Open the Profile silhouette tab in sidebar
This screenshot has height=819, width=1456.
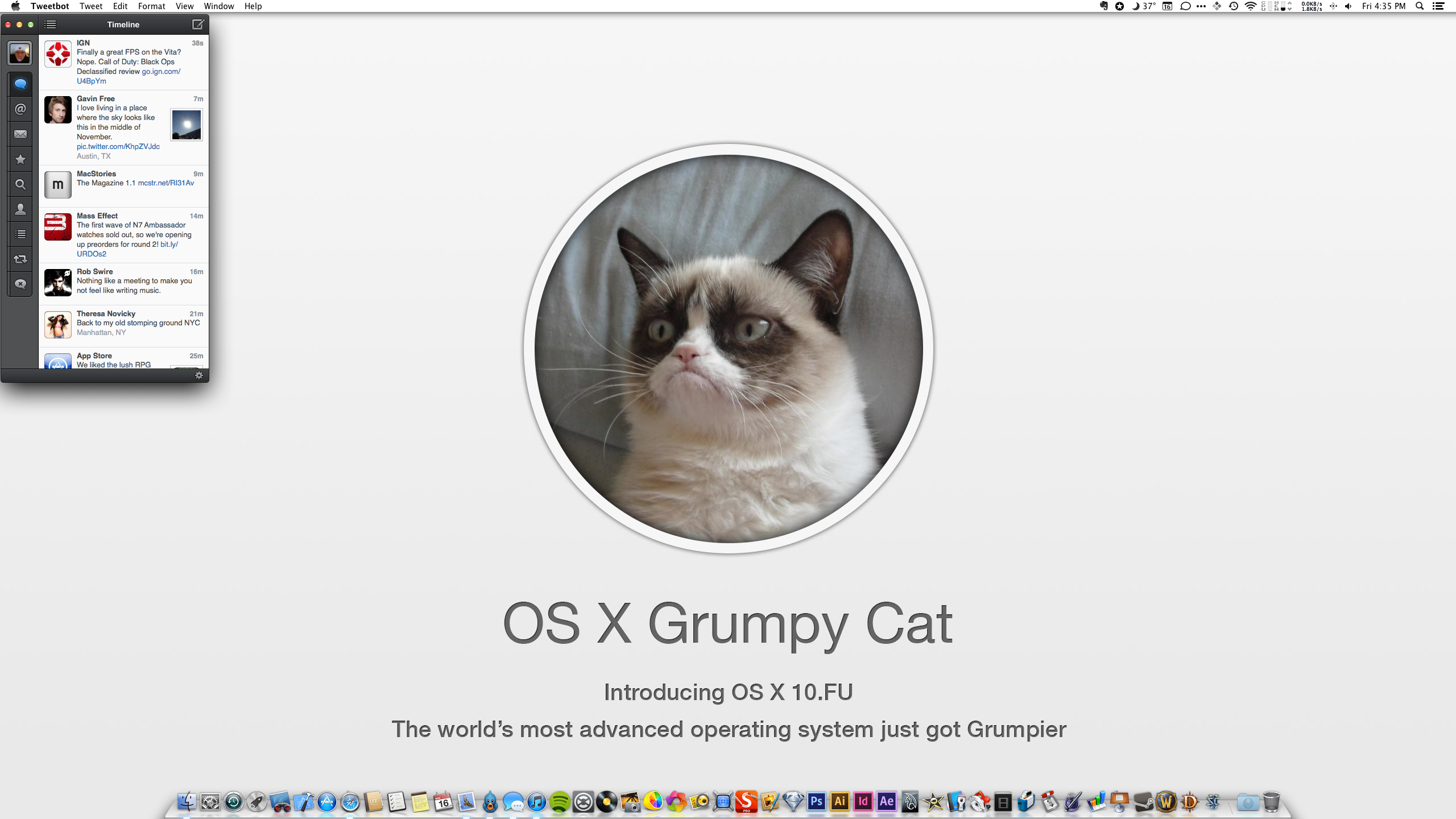pyautogui.click(x=20, y=209)
